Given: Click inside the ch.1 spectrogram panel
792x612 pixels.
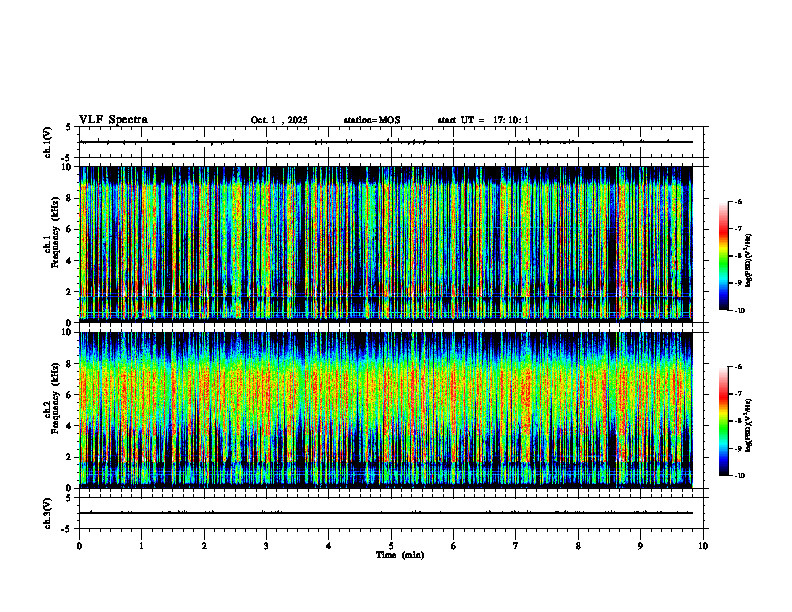Looking at the screenshot, I should (386, 244).
